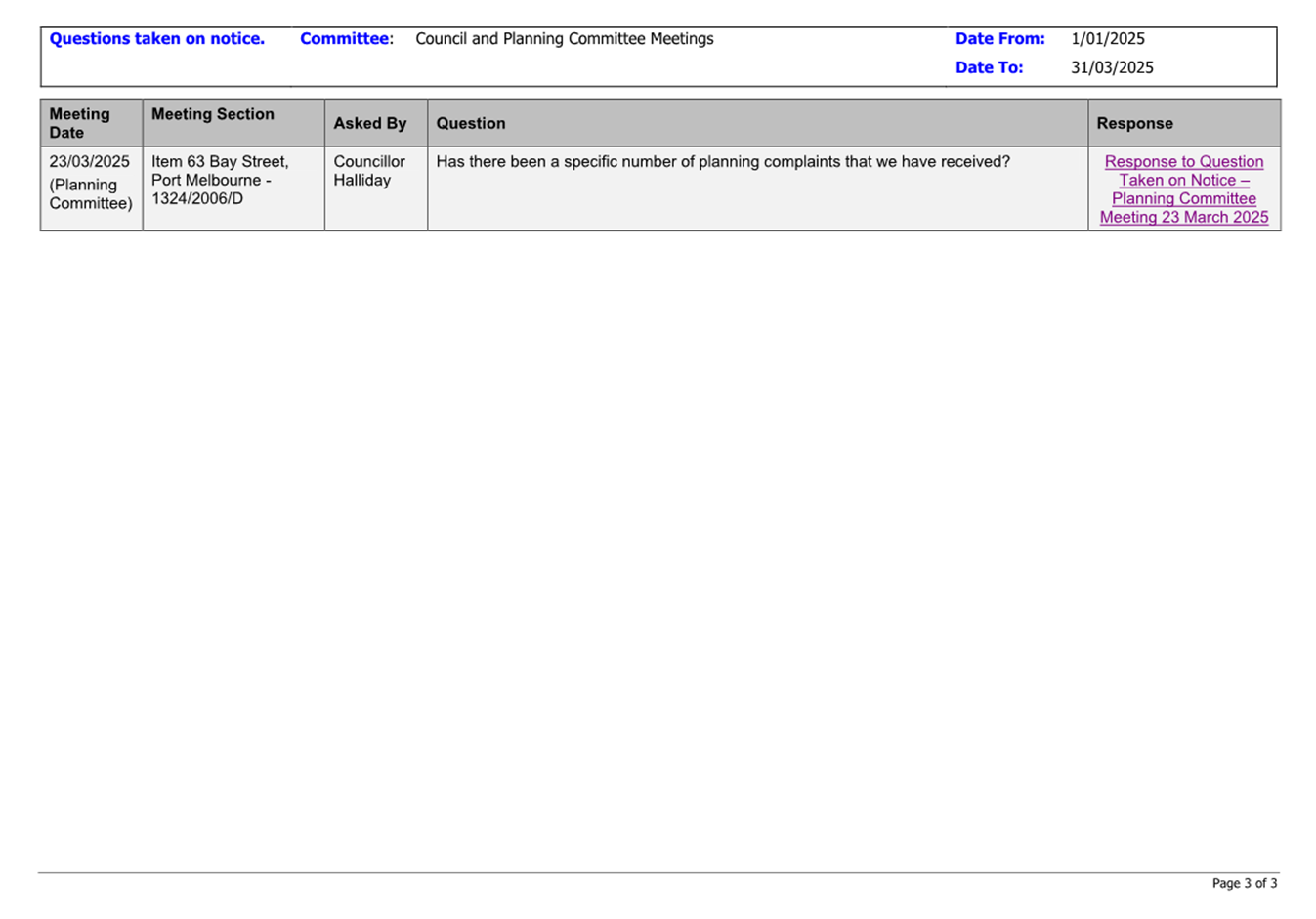
Task: Click the '(Planning Committee)' text in the date cell
Action: click(x=90, y=194)
